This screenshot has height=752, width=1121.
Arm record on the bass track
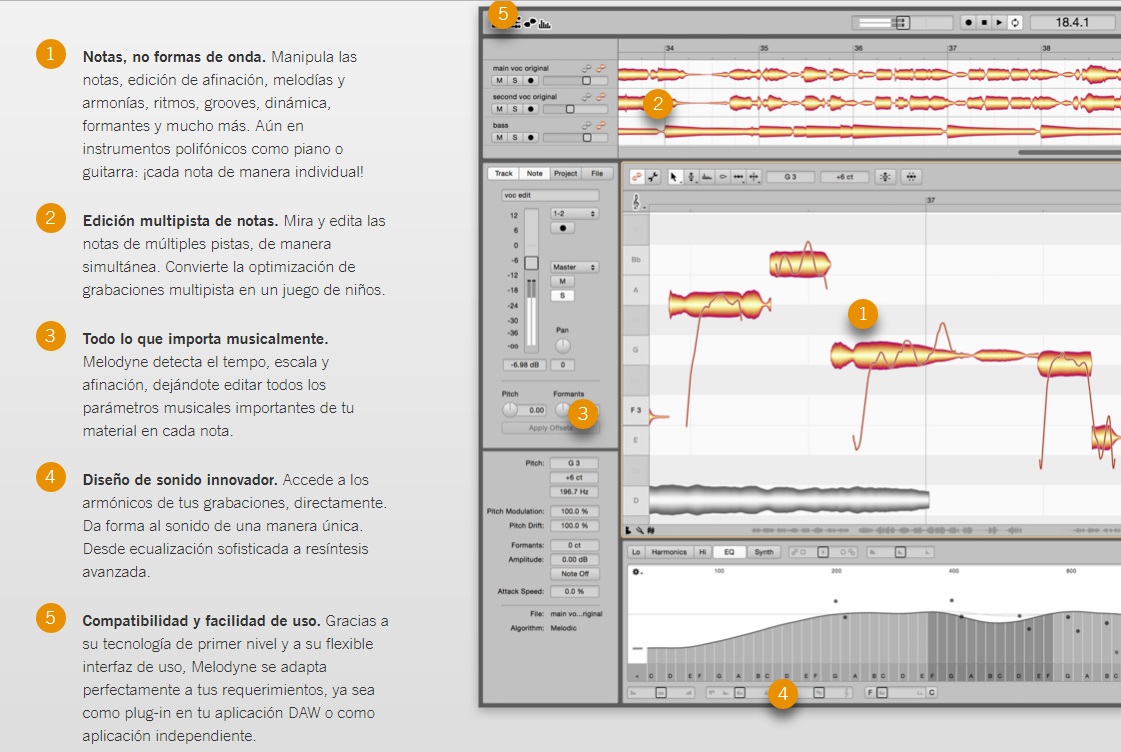click(530, 137)
